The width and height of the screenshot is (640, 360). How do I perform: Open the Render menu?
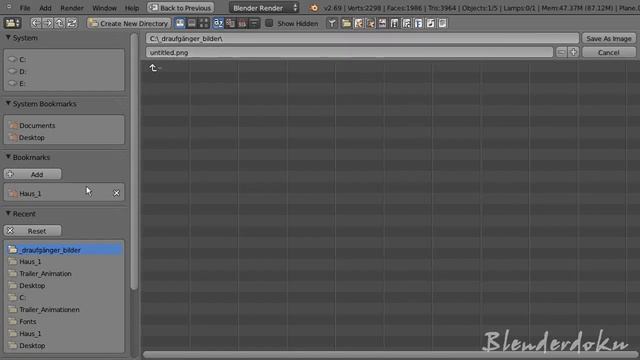(x=72, y=8)
